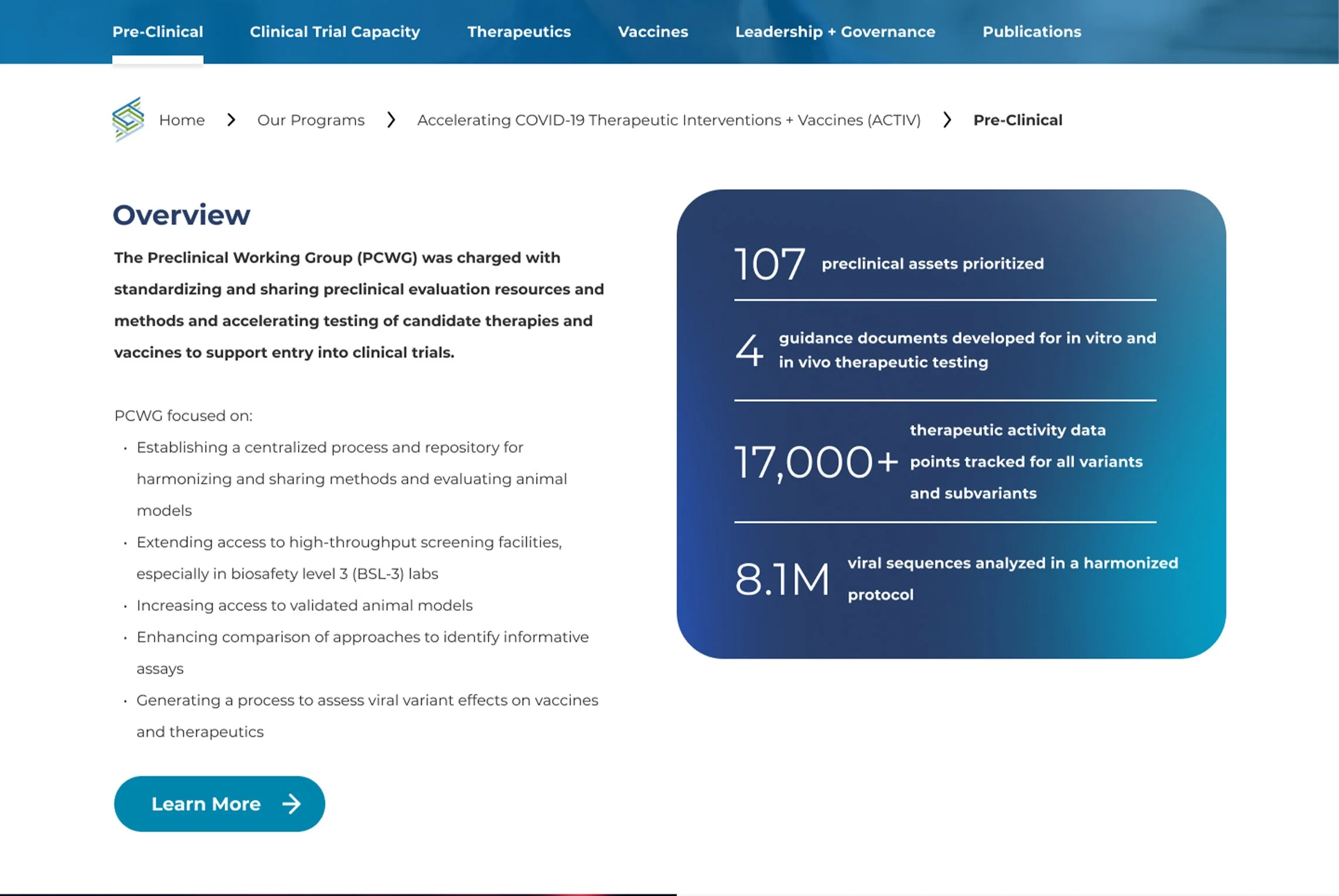Click chevron before Pre-Clinical breadcrumb
Image resolution: width=1339 pixels, height=896 pixels.
[x=947, y=120]
